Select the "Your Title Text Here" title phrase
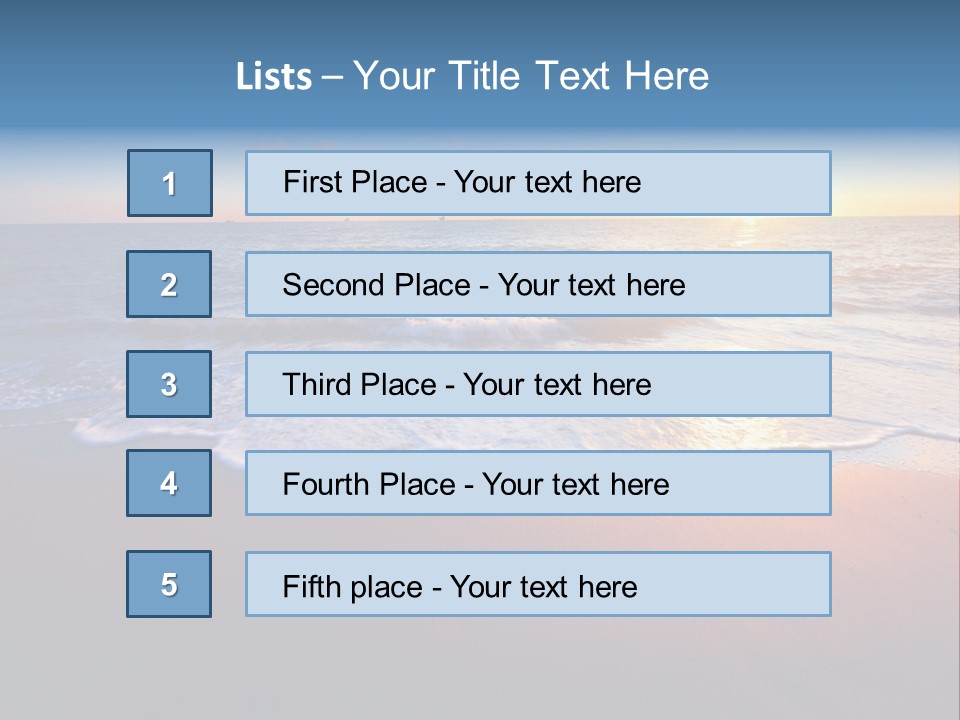Image resolution: width=960 pixels, height=720 pixels. 530,77
